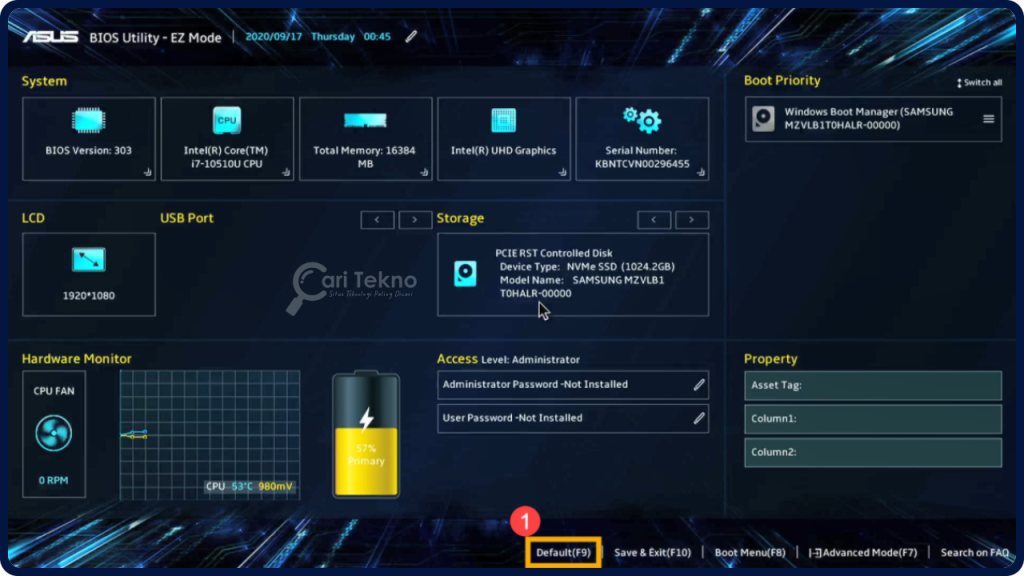1024x576 pixels.
Task: Select the Intel UHD Graphics icon
Action: pyautogui.click(x=503, y=120)
